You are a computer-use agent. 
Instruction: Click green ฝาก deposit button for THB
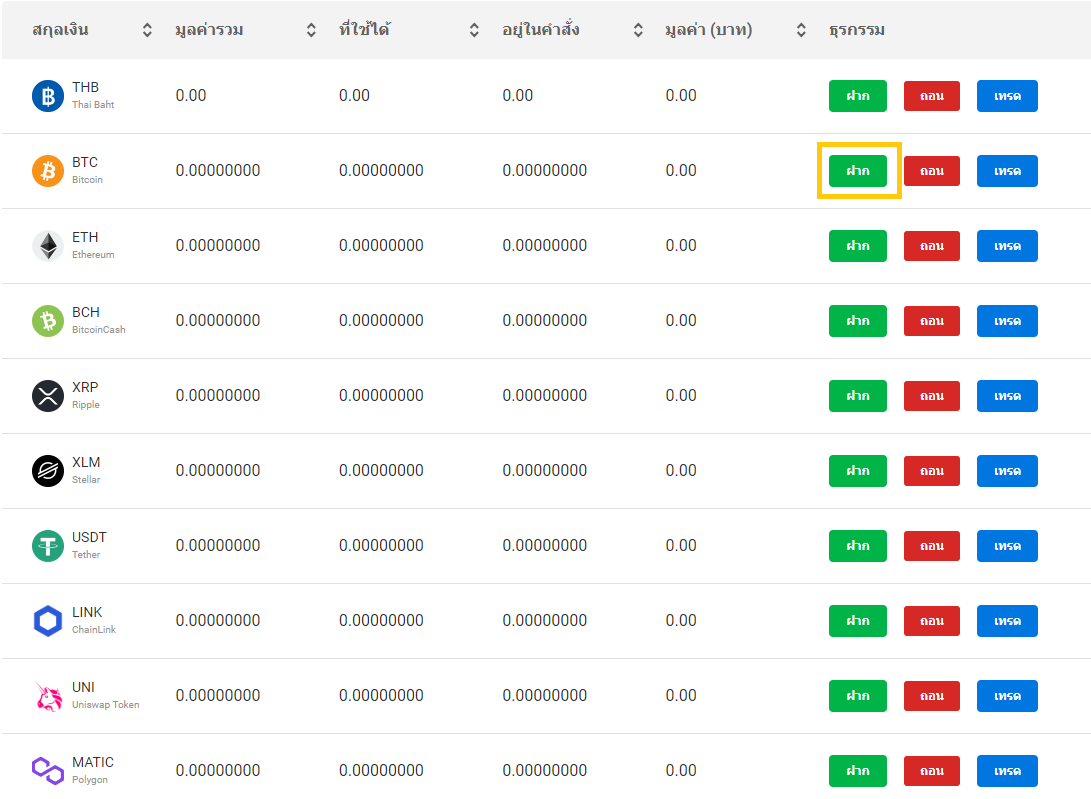pos(858,96)
